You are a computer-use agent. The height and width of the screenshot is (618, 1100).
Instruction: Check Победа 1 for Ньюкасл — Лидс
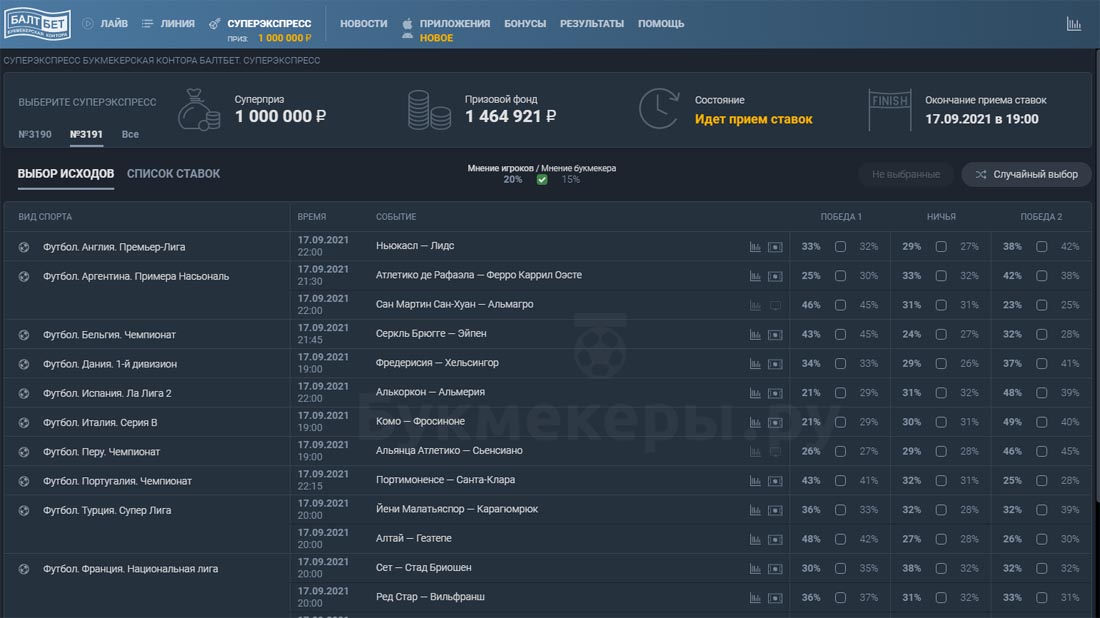coord(840,247)
